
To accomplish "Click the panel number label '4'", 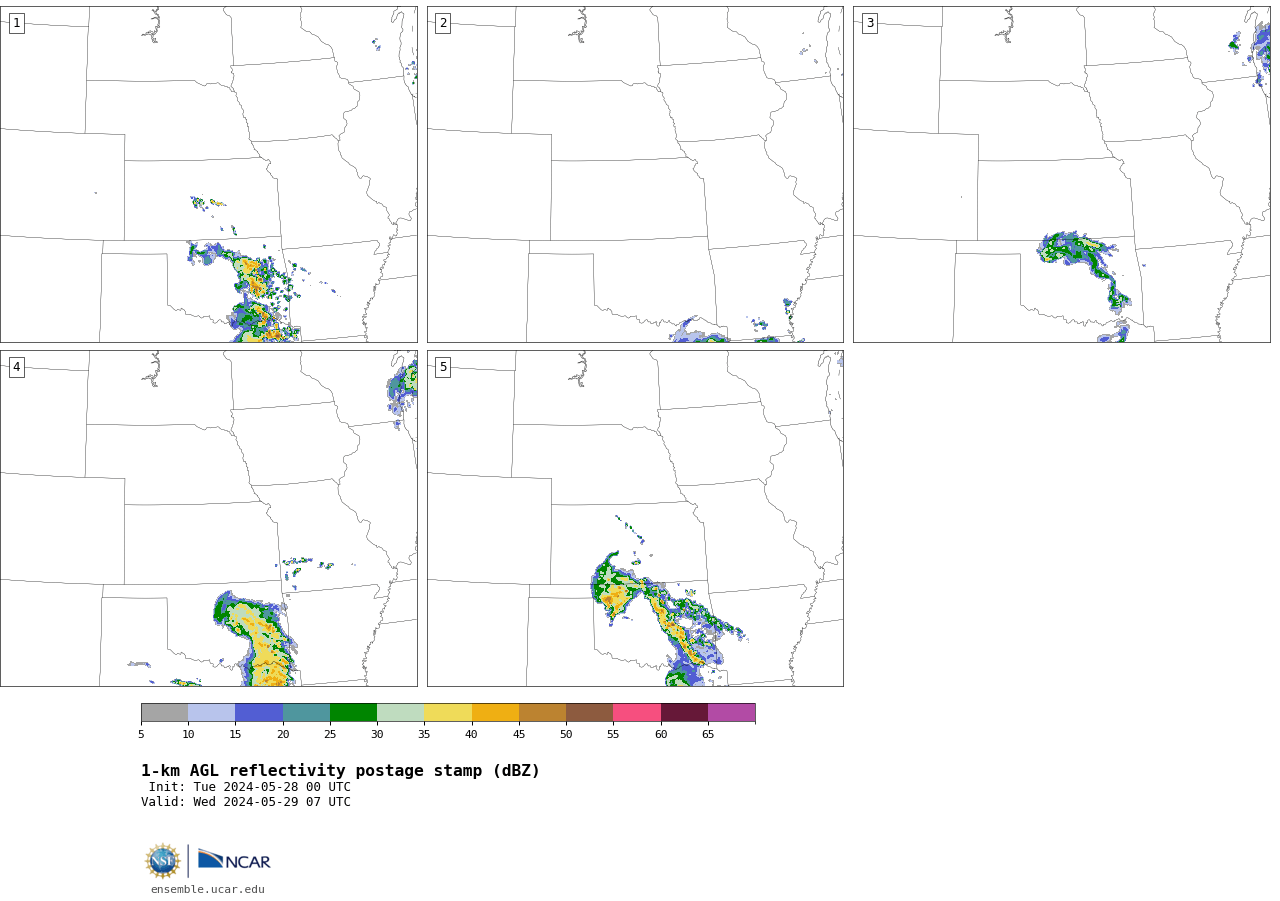I will pos(16,367).
